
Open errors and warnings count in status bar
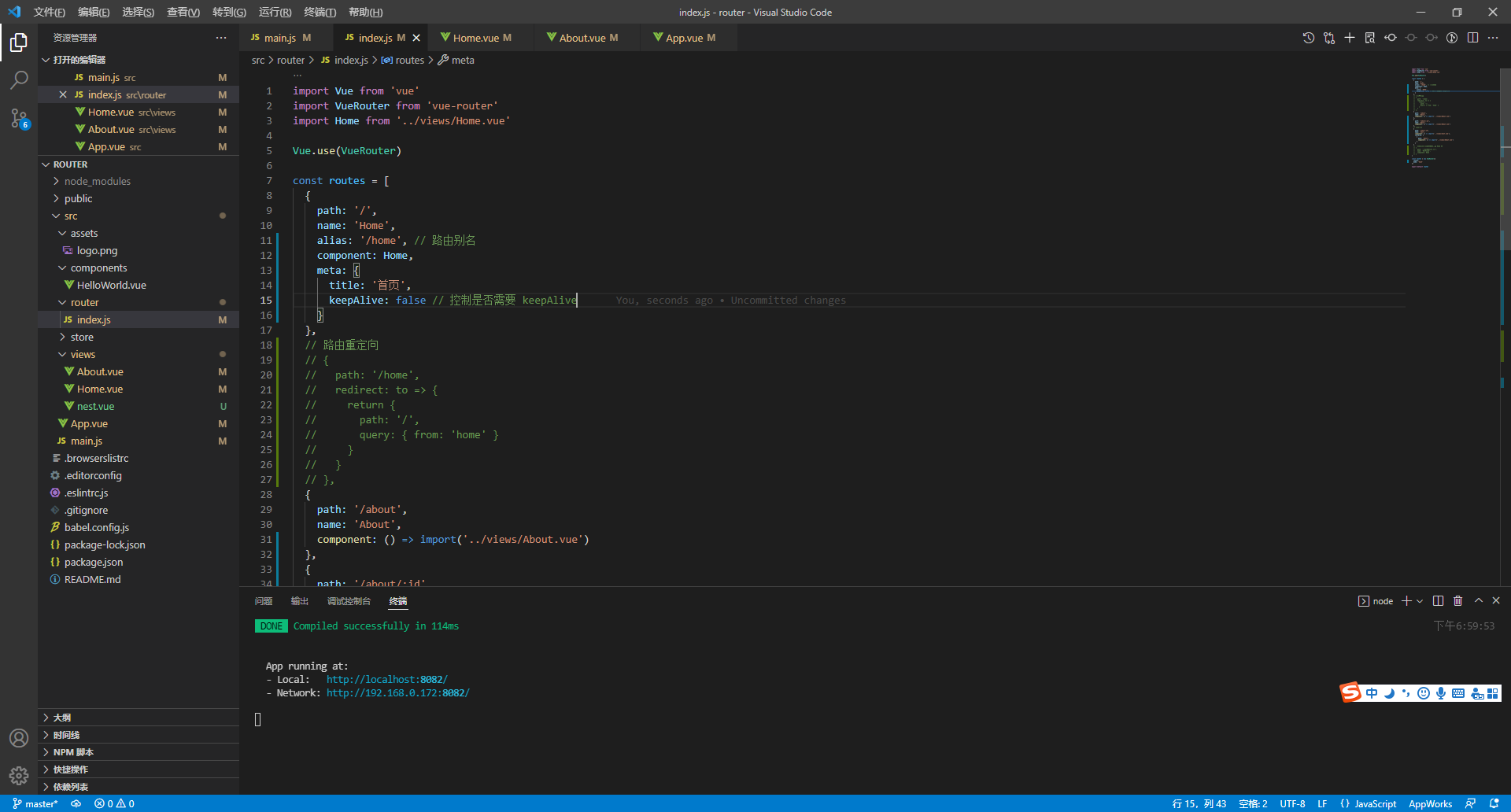pyautogui.click(x=114, y=804)
